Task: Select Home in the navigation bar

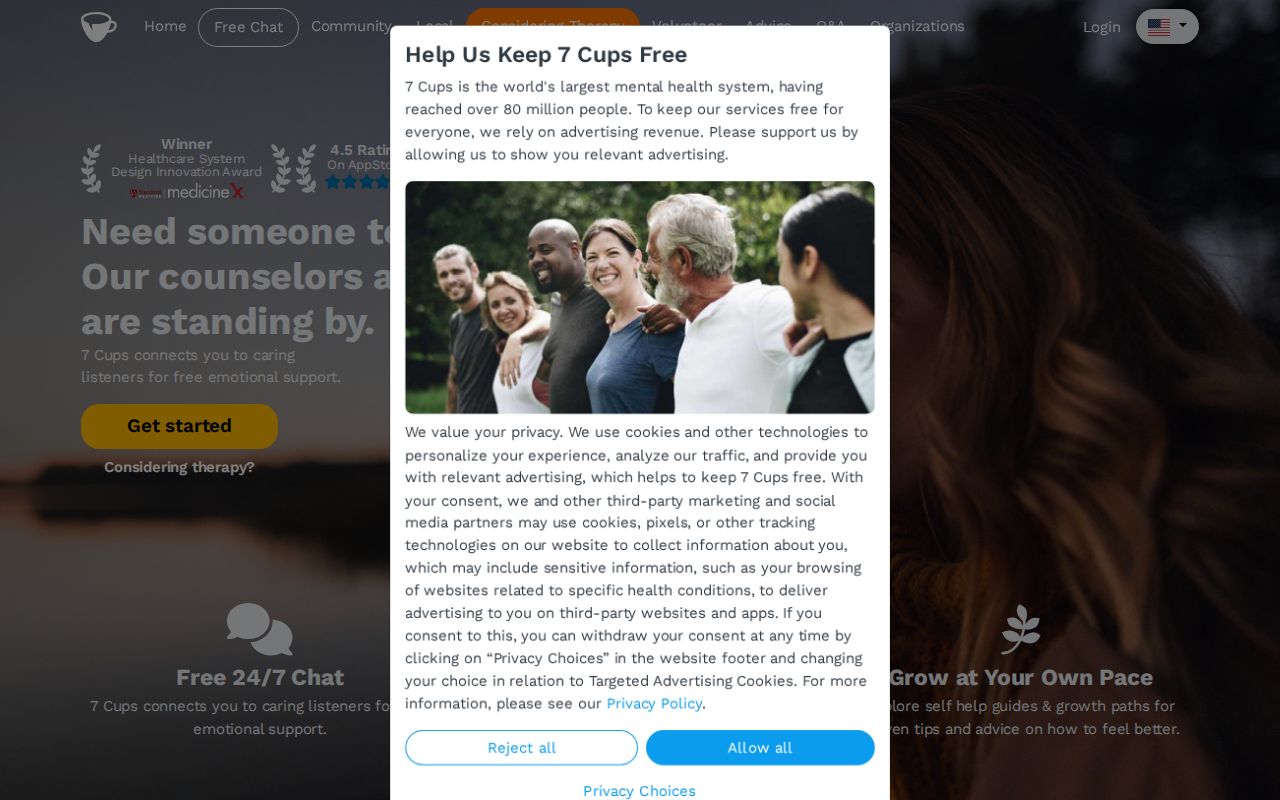Action: tap(165, 26)
